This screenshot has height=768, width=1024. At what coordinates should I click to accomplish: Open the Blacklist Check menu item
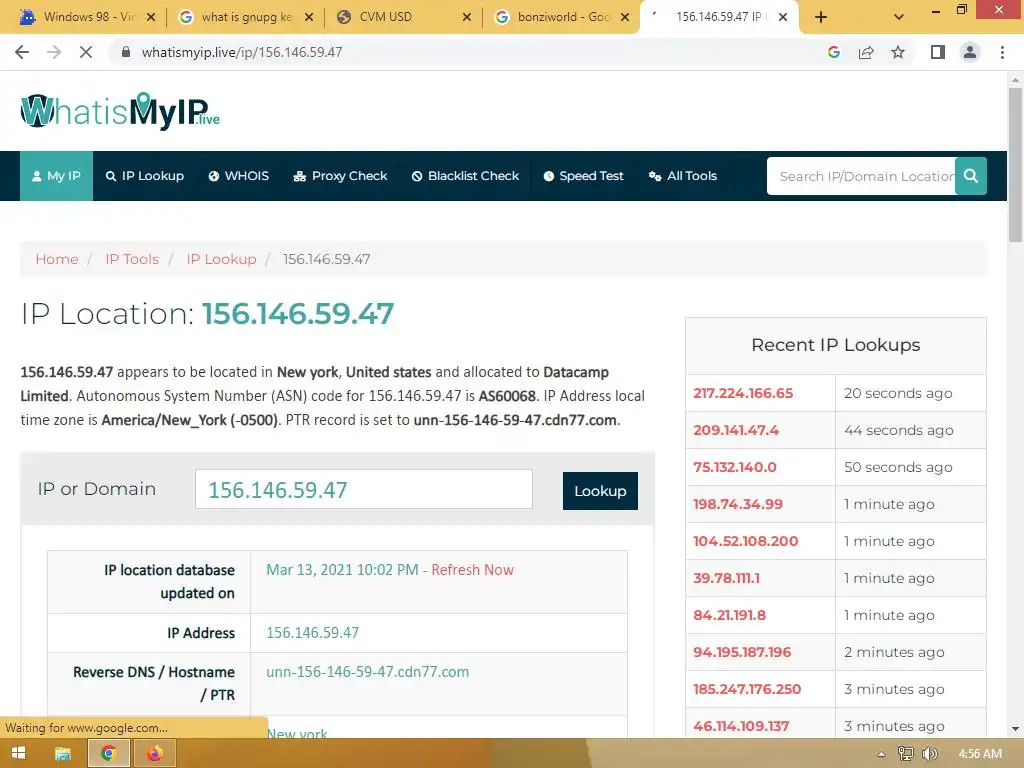(x=465, y=176)
